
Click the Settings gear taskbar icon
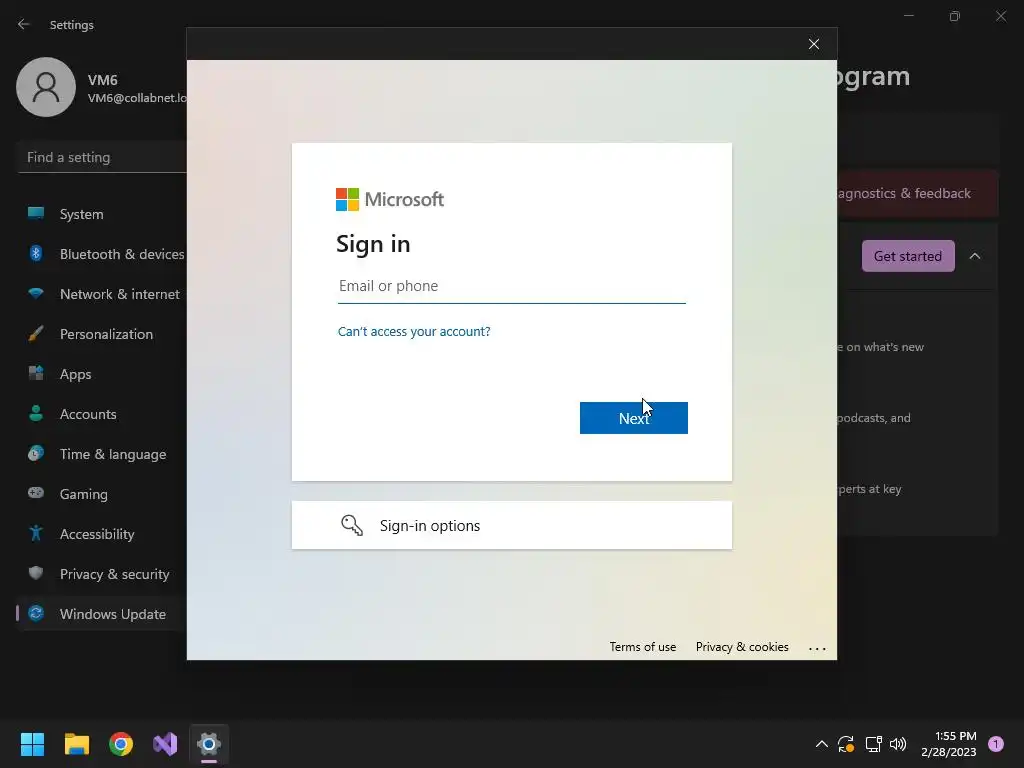[209, 744]
